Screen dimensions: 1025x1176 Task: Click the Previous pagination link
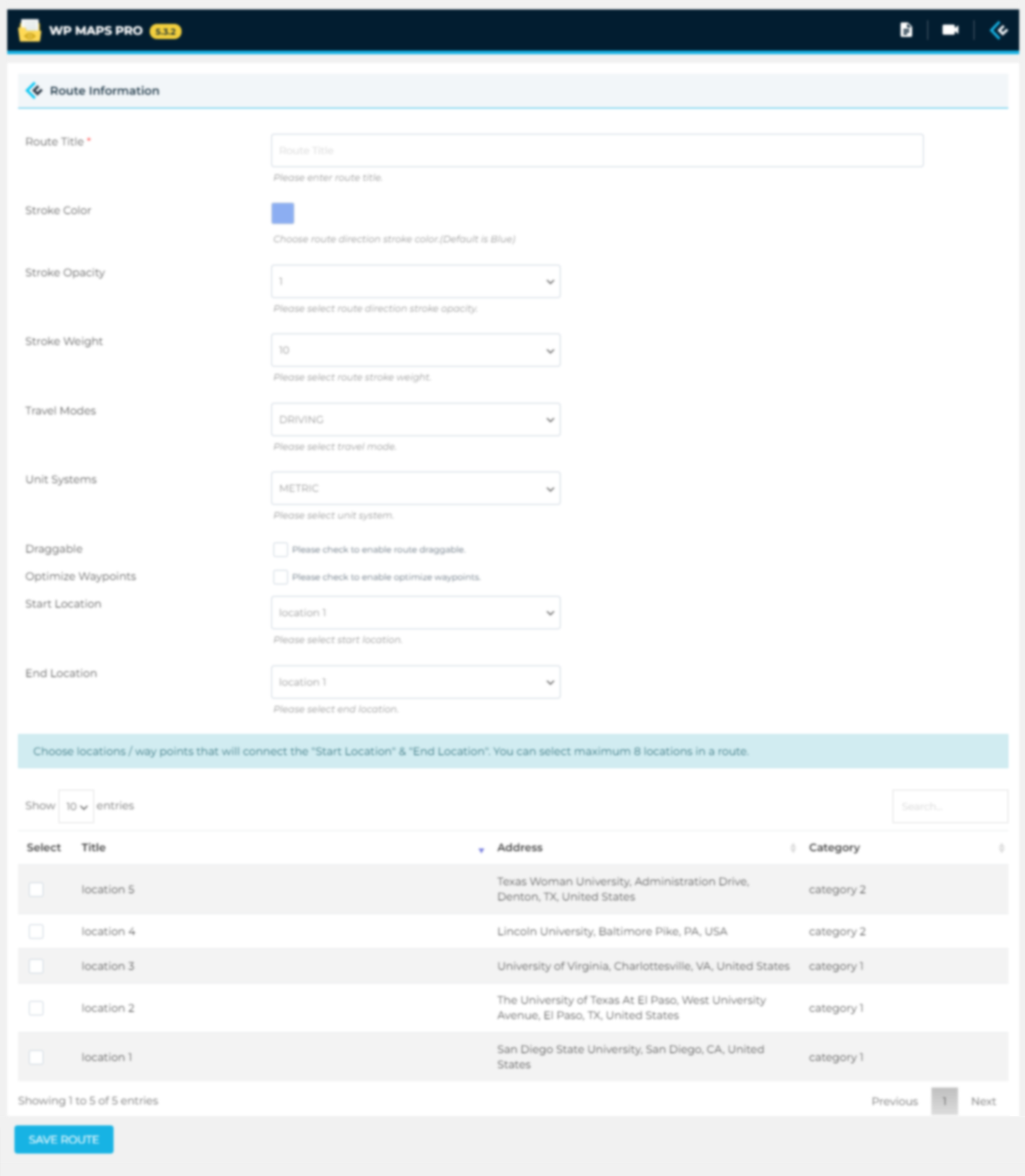pos(894,1101)
